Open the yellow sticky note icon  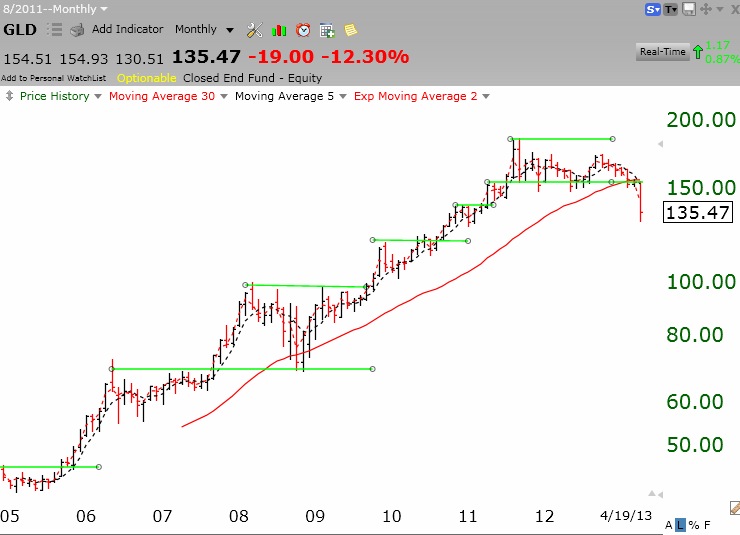(349, 30)
